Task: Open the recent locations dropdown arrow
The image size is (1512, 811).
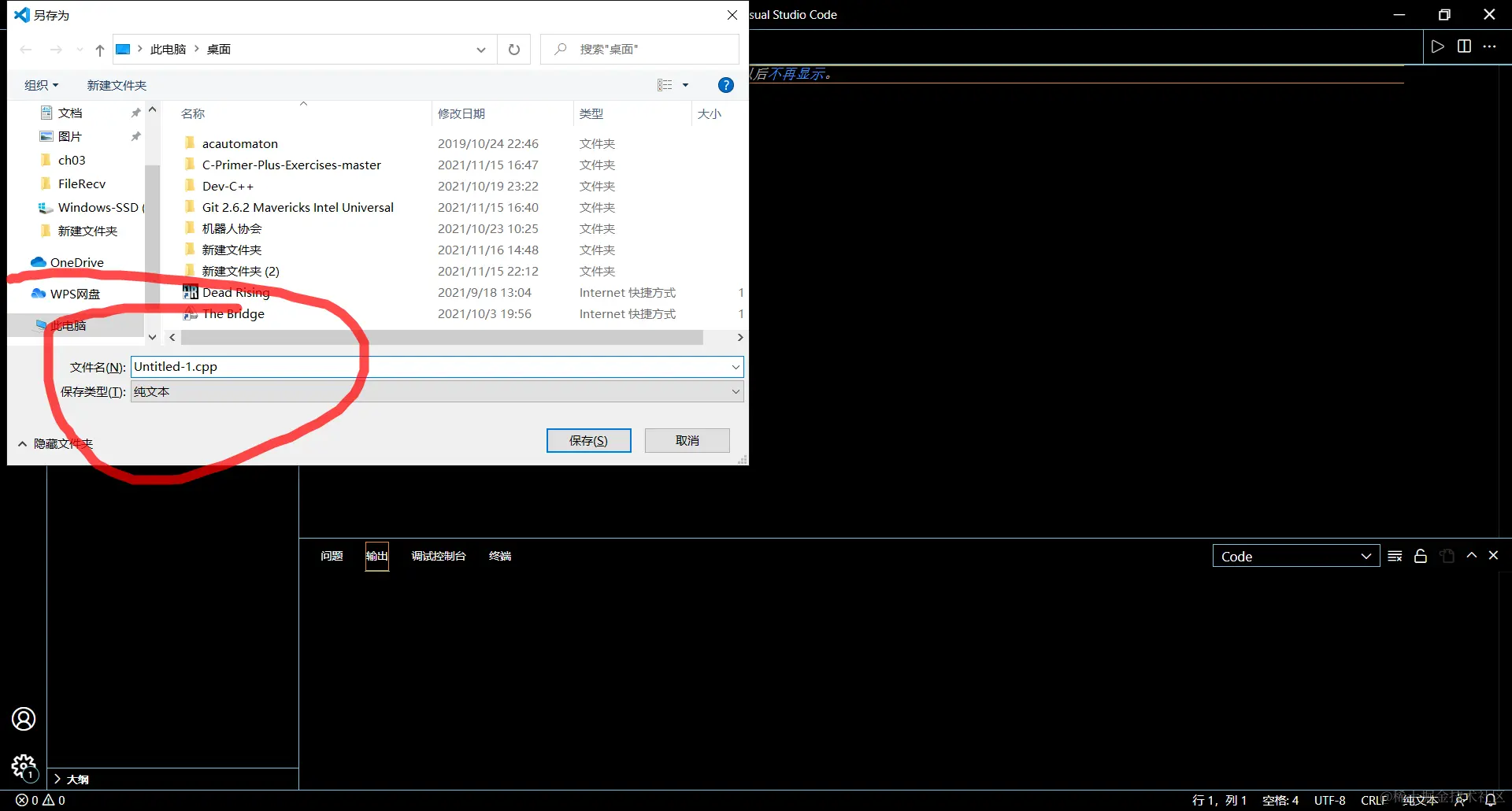Action: click(x=80, y=50)
